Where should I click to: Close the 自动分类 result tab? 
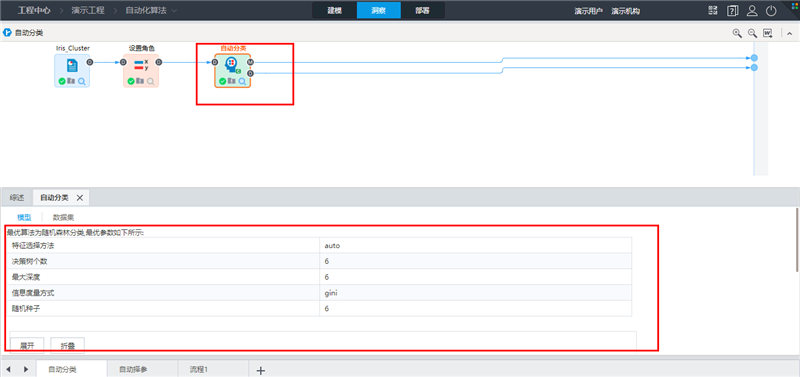(x=80, y=198)
